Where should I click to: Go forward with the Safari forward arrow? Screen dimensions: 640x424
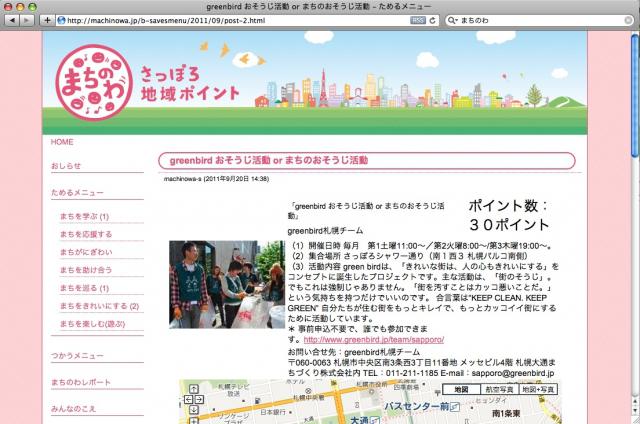coord(27,20)
